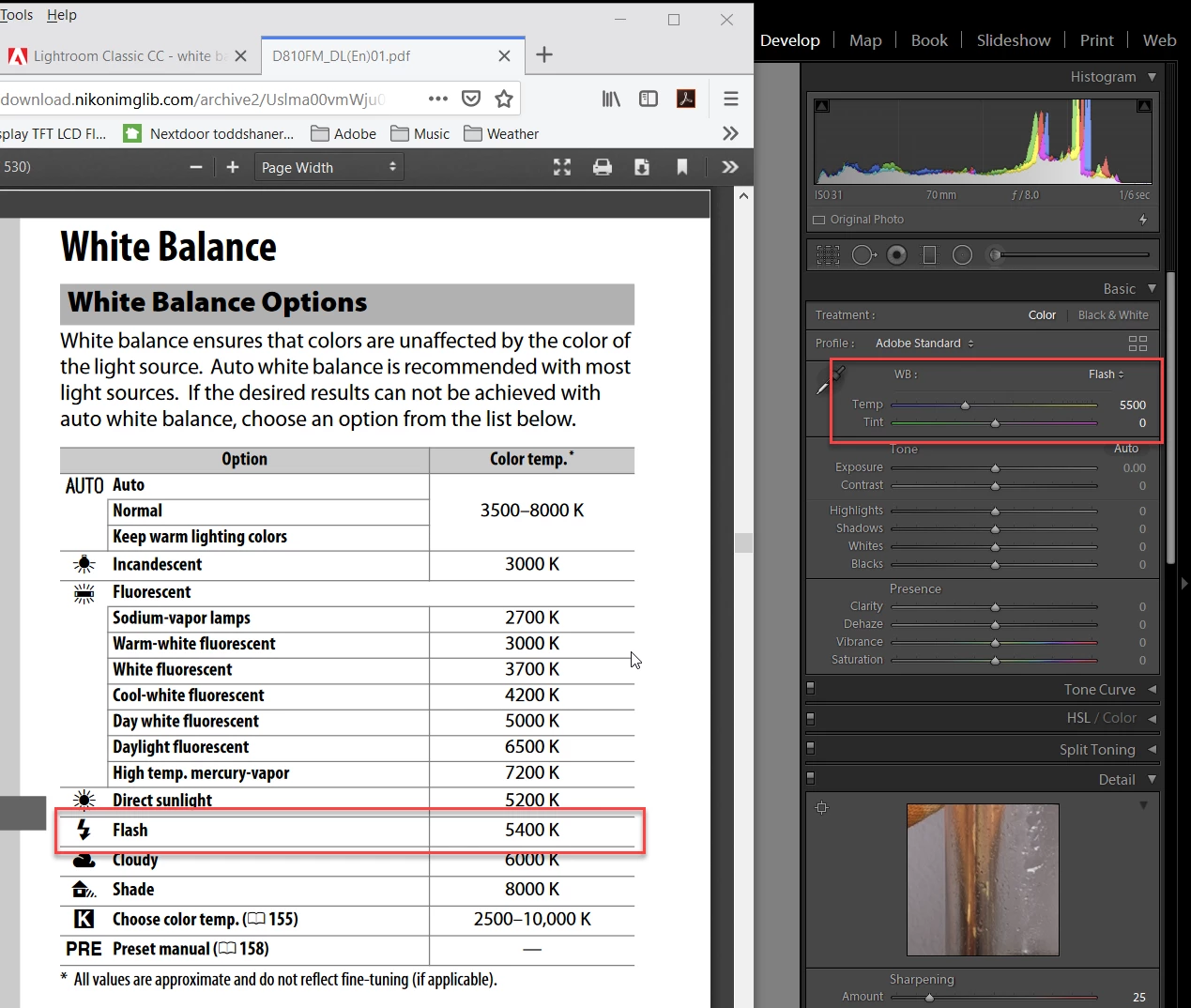Click the Auto tone button

(x=1125, y=449)
